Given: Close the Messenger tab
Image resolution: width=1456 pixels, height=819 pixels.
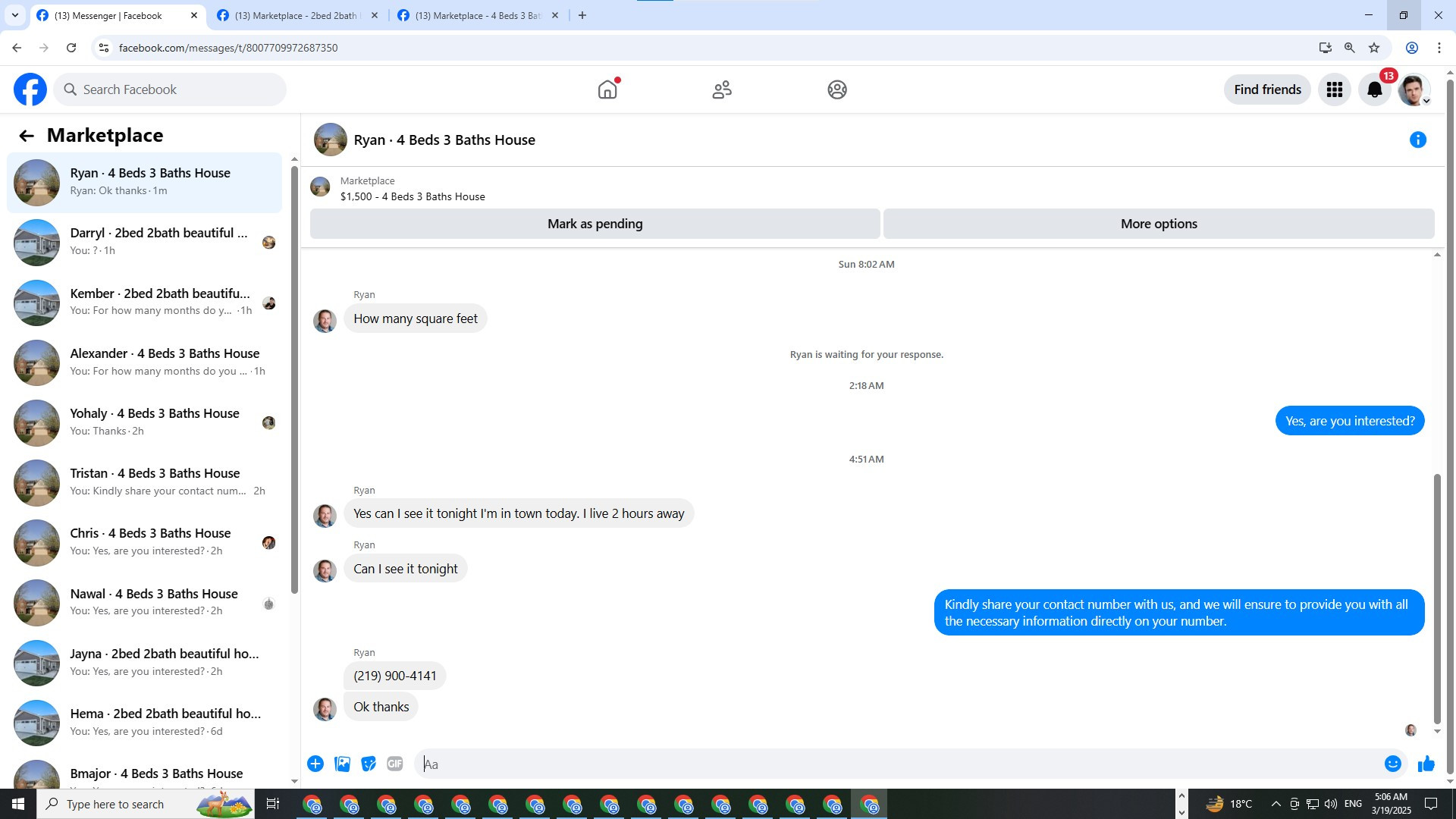Looking at the screenshot, I should tap(194, 15).
